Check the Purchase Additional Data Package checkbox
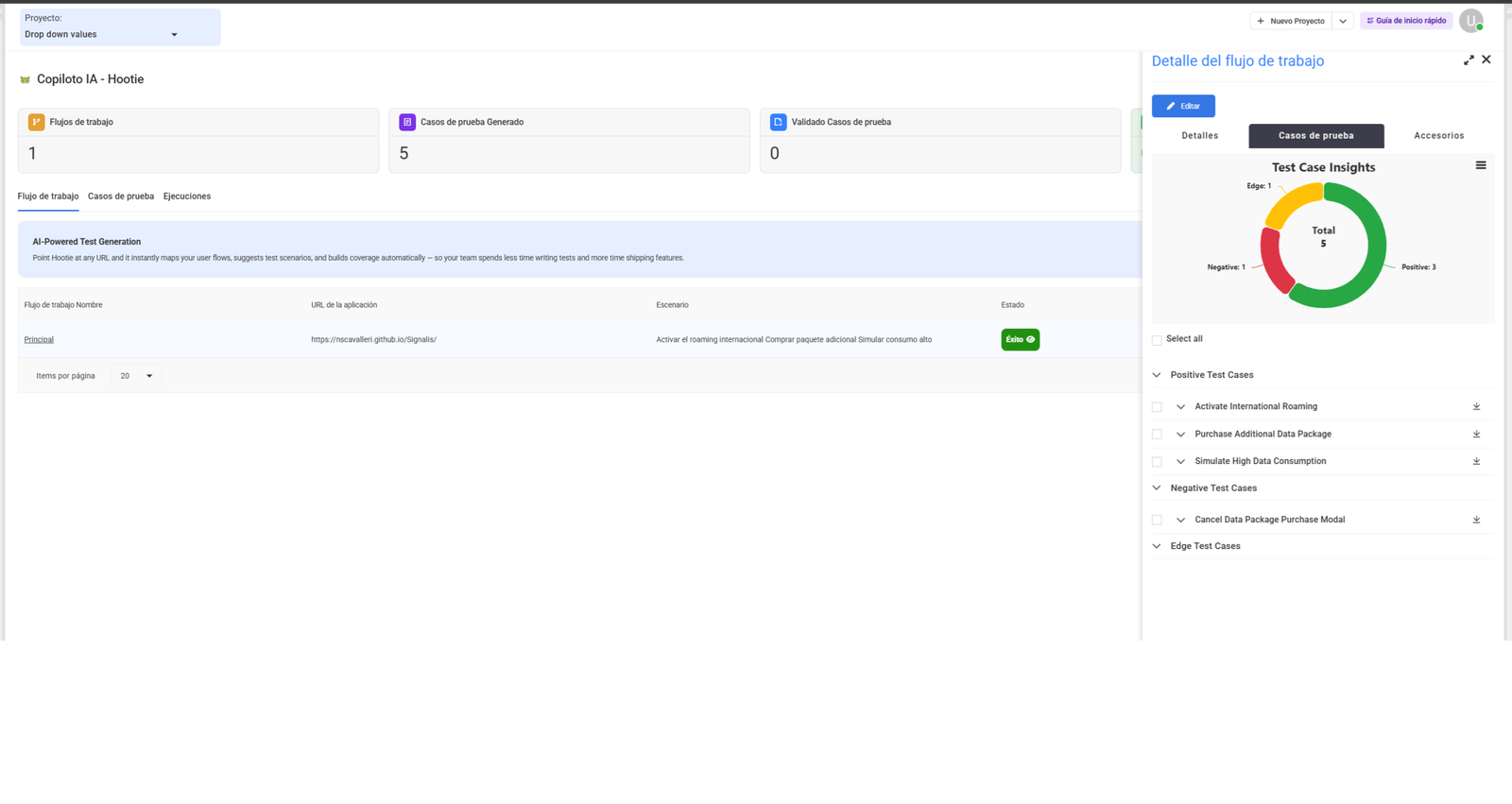This screenshot has width=1512, height=804. [x=1157, y=435]
